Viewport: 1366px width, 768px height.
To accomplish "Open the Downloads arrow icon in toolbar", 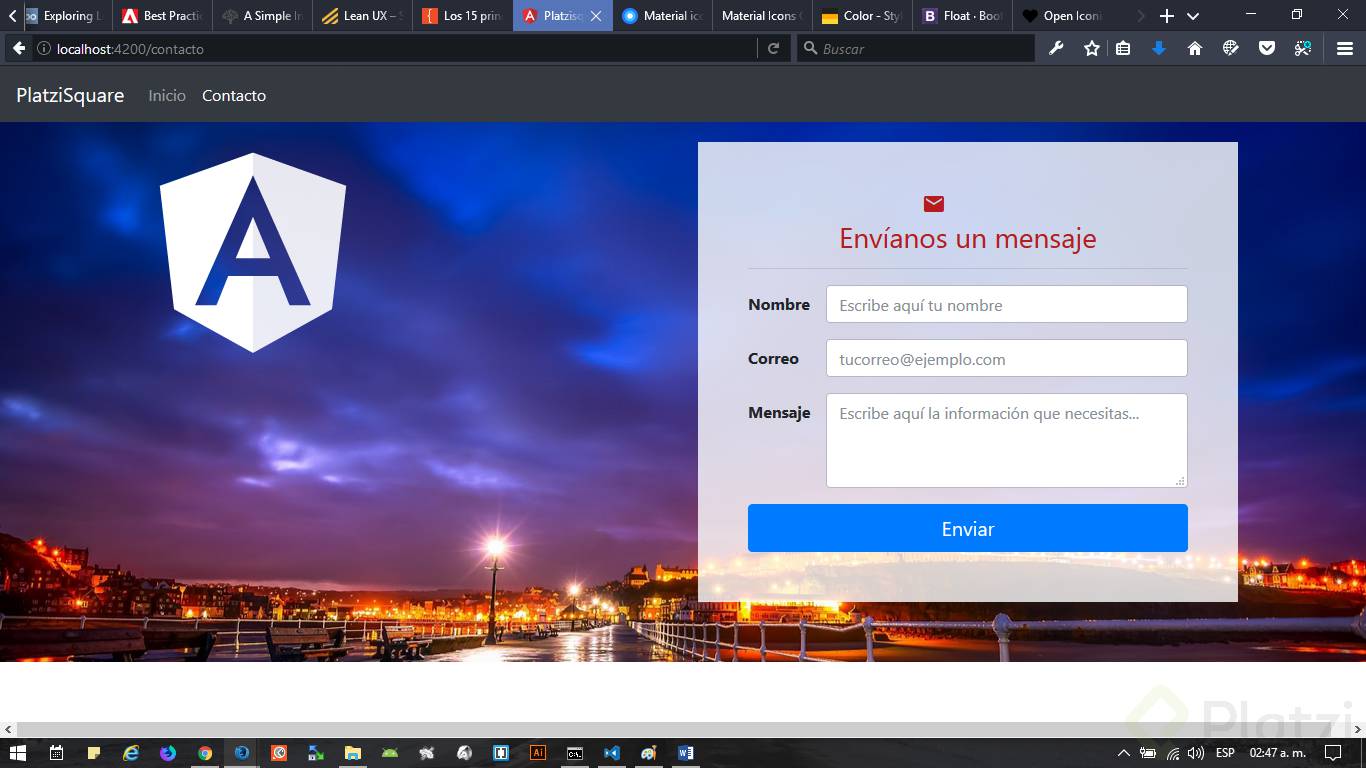I will (1158, 47).
